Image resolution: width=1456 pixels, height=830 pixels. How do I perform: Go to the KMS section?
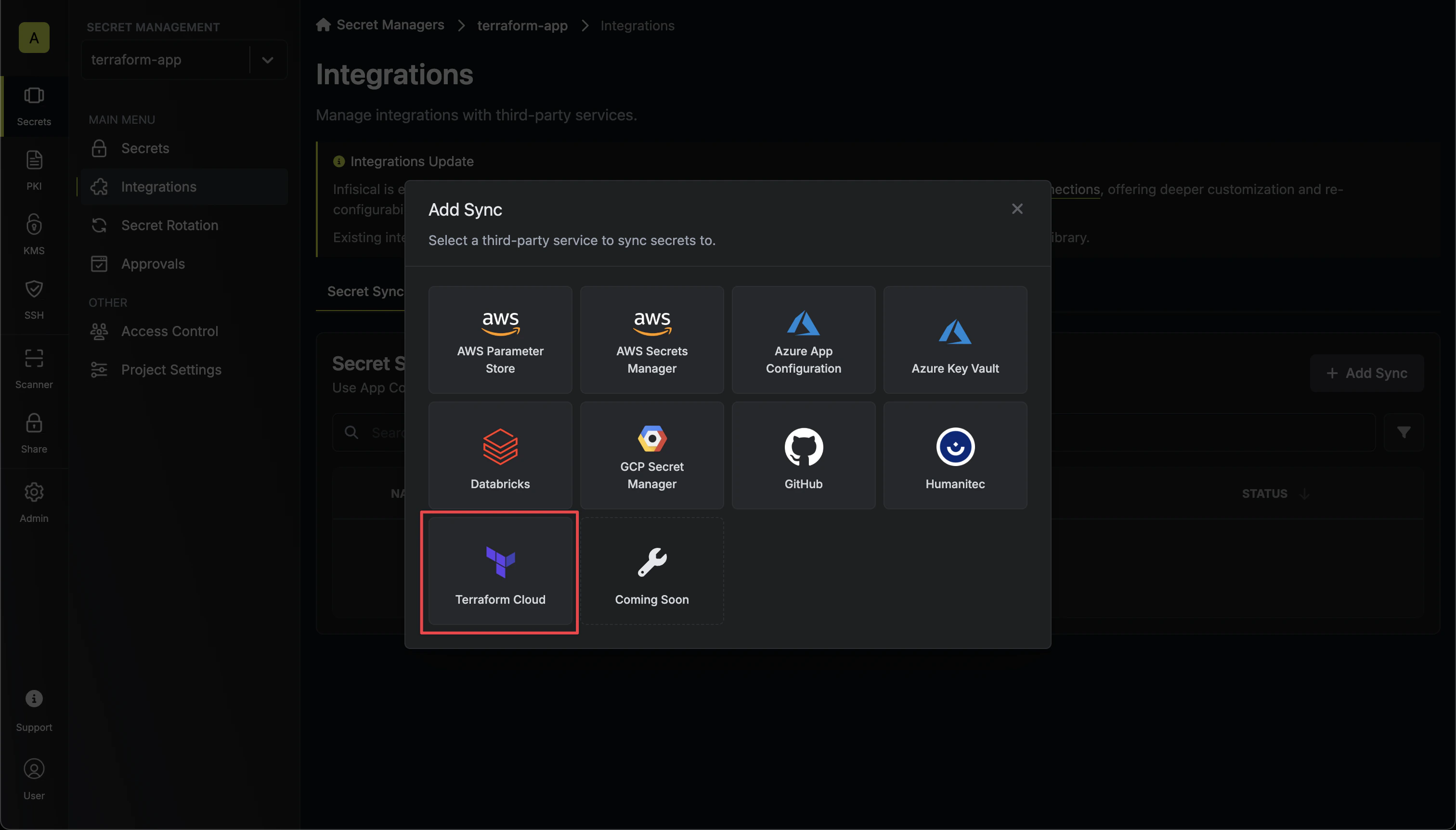click(x=34, y=235)
